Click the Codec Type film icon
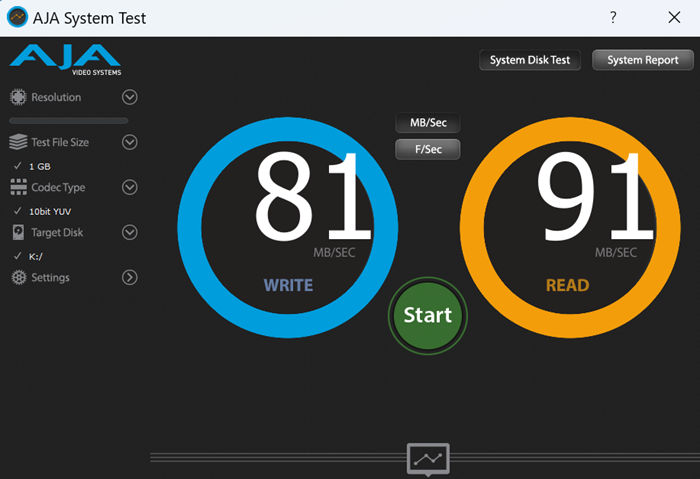The width and height of the screenshot is (700, 479). coord(18,187)
